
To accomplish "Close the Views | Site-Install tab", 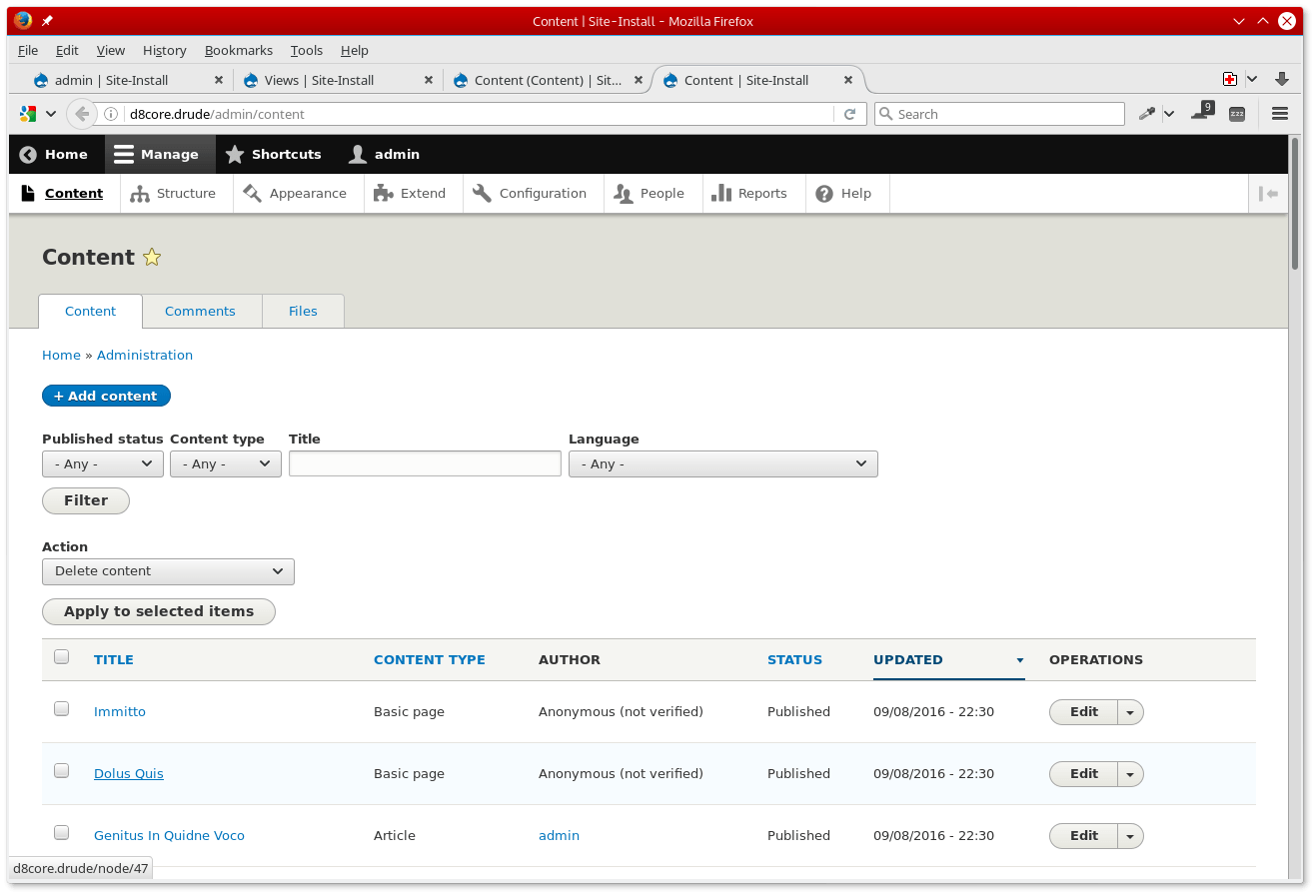I will coord(429,80).
